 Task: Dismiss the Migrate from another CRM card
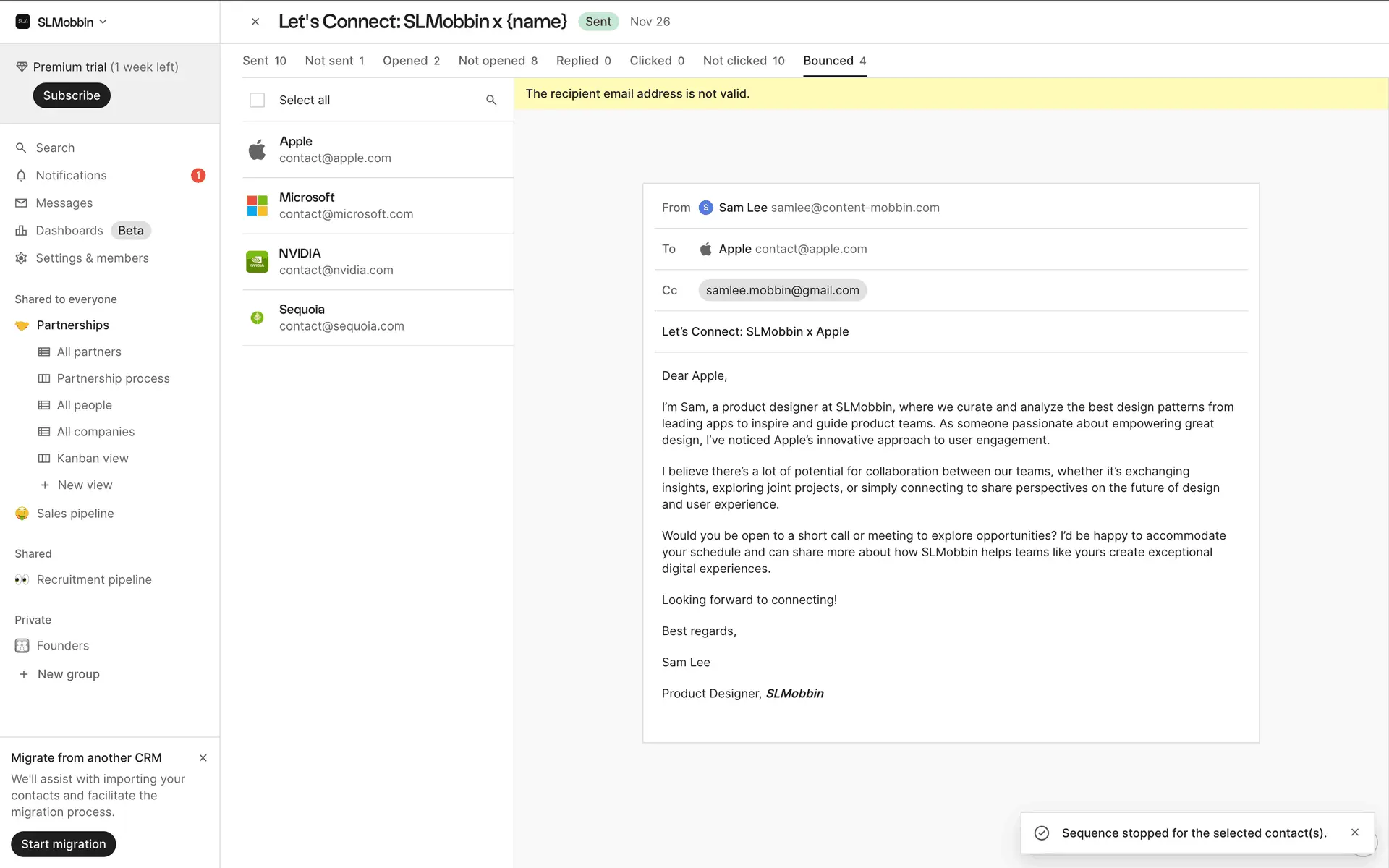click(203, 758)
